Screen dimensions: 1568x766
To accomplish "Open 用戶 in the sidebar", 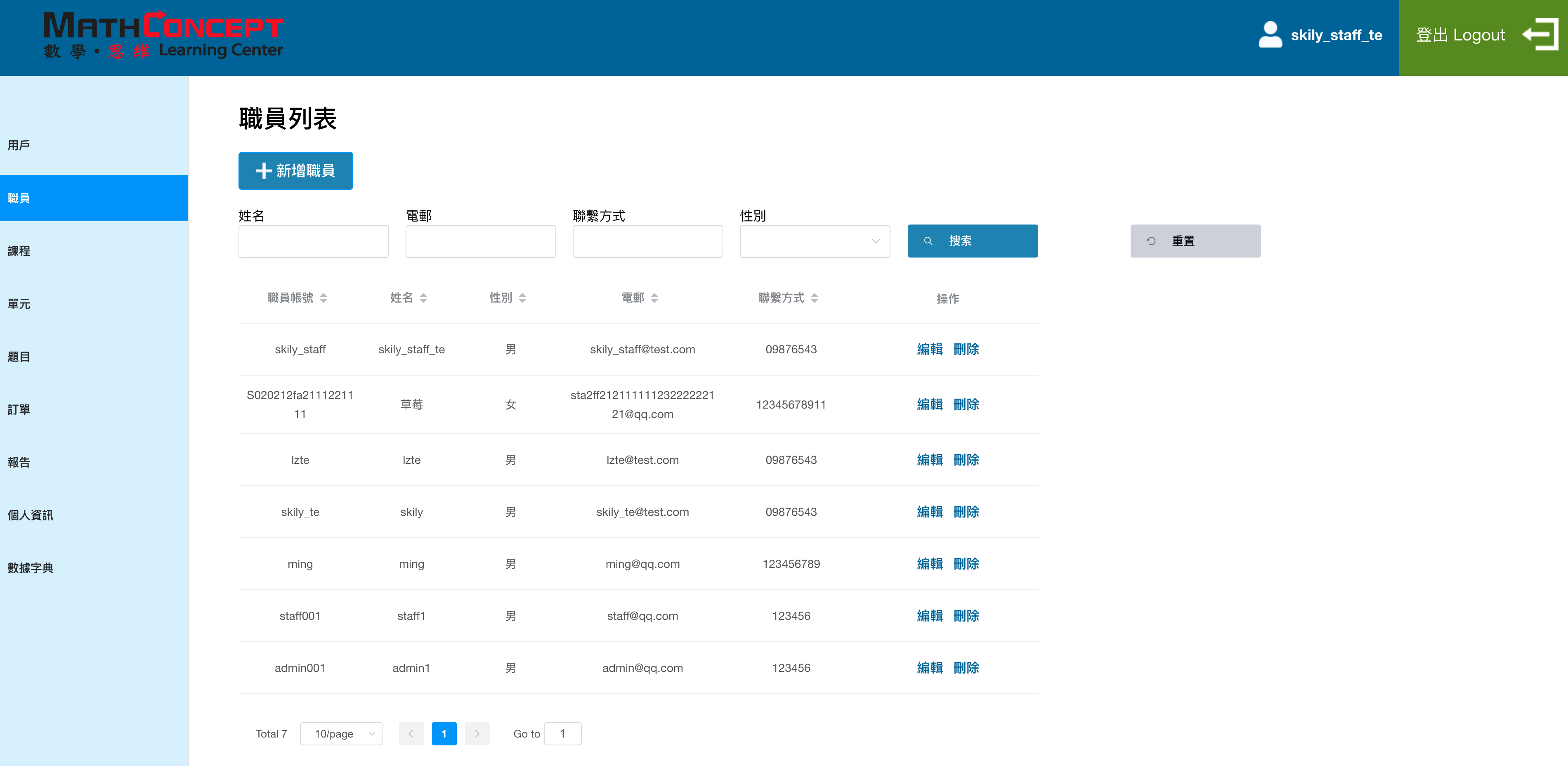I will 94,145.
